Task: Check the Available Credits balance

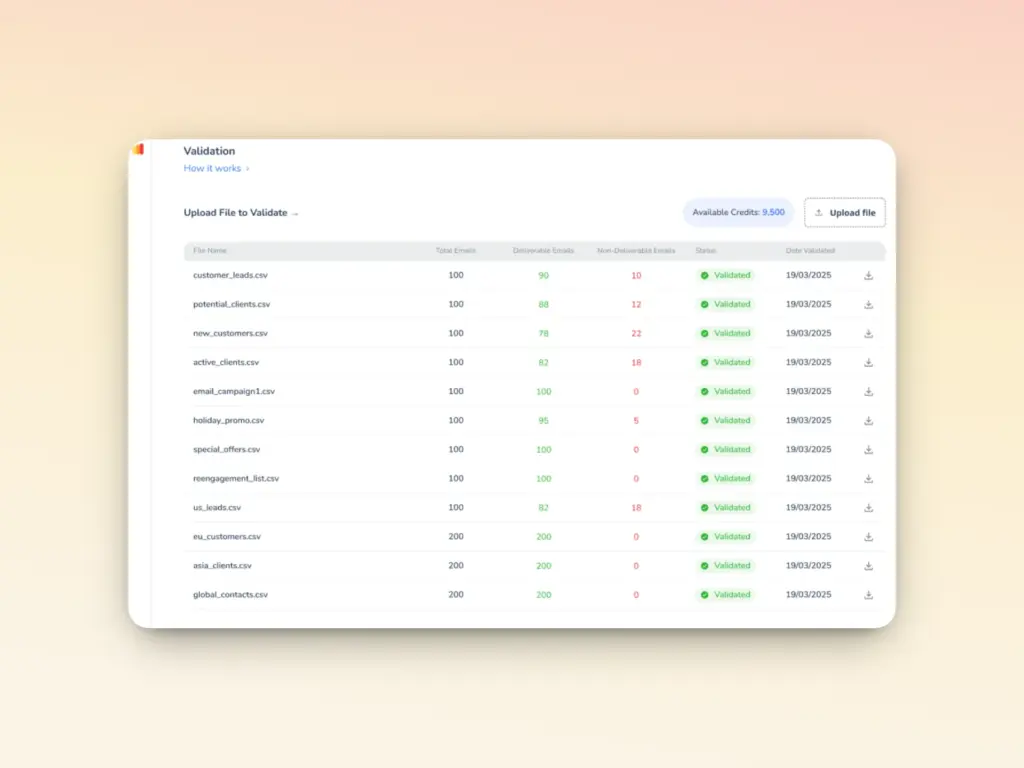Action: tap(738, 212)
